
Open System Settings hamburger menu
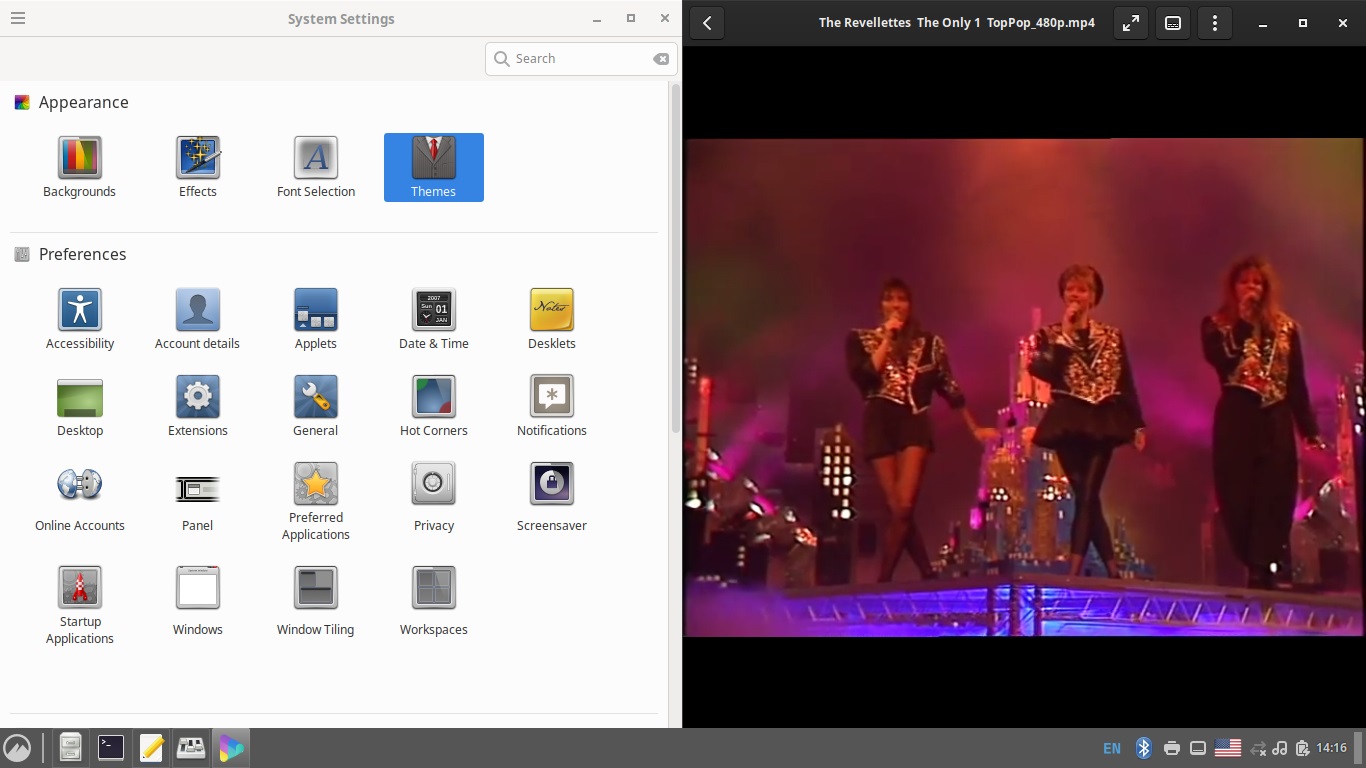click(18, 18)
